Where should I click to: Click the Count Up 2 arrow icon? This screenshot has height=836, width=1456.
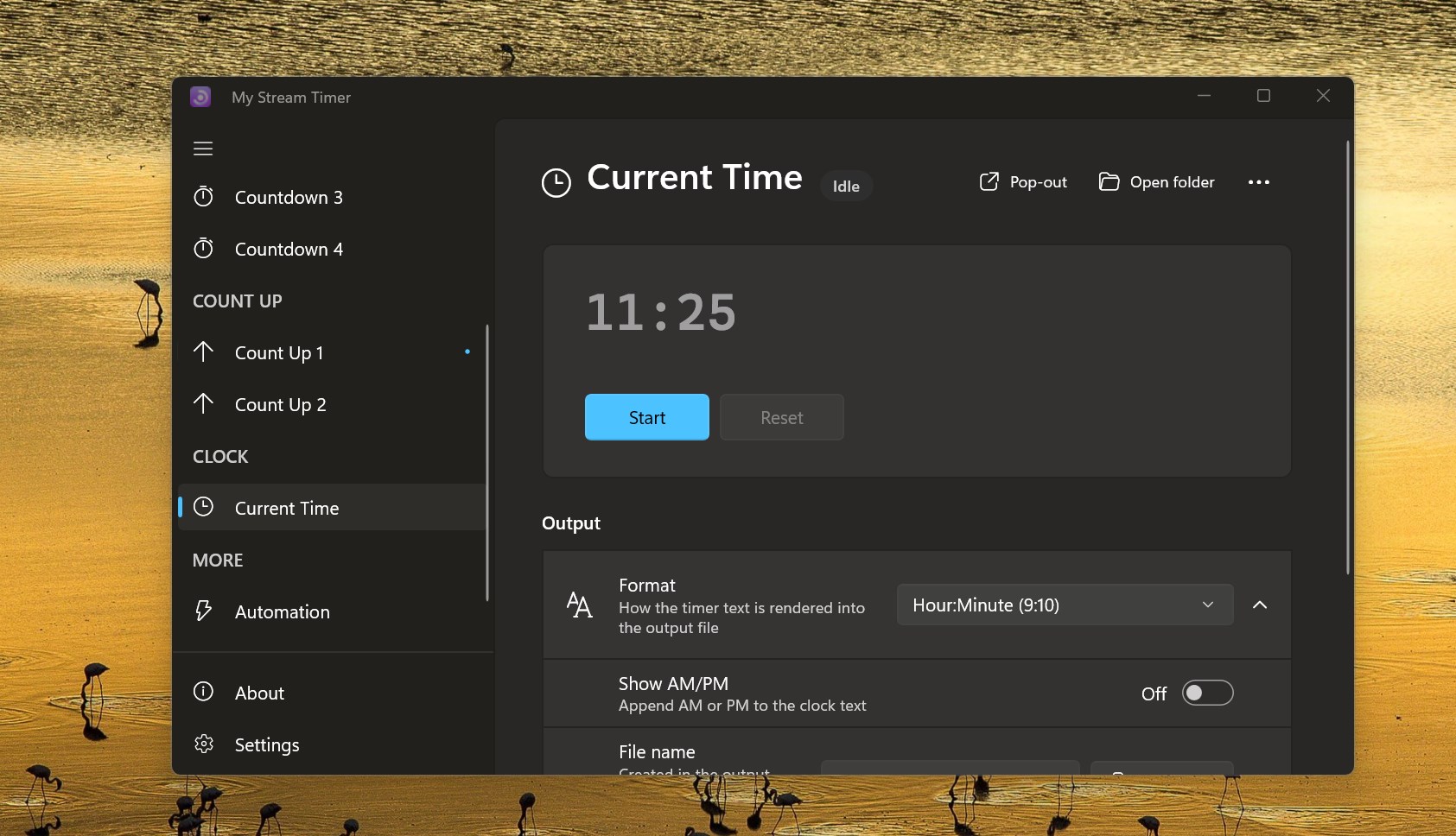pos(203,403)
